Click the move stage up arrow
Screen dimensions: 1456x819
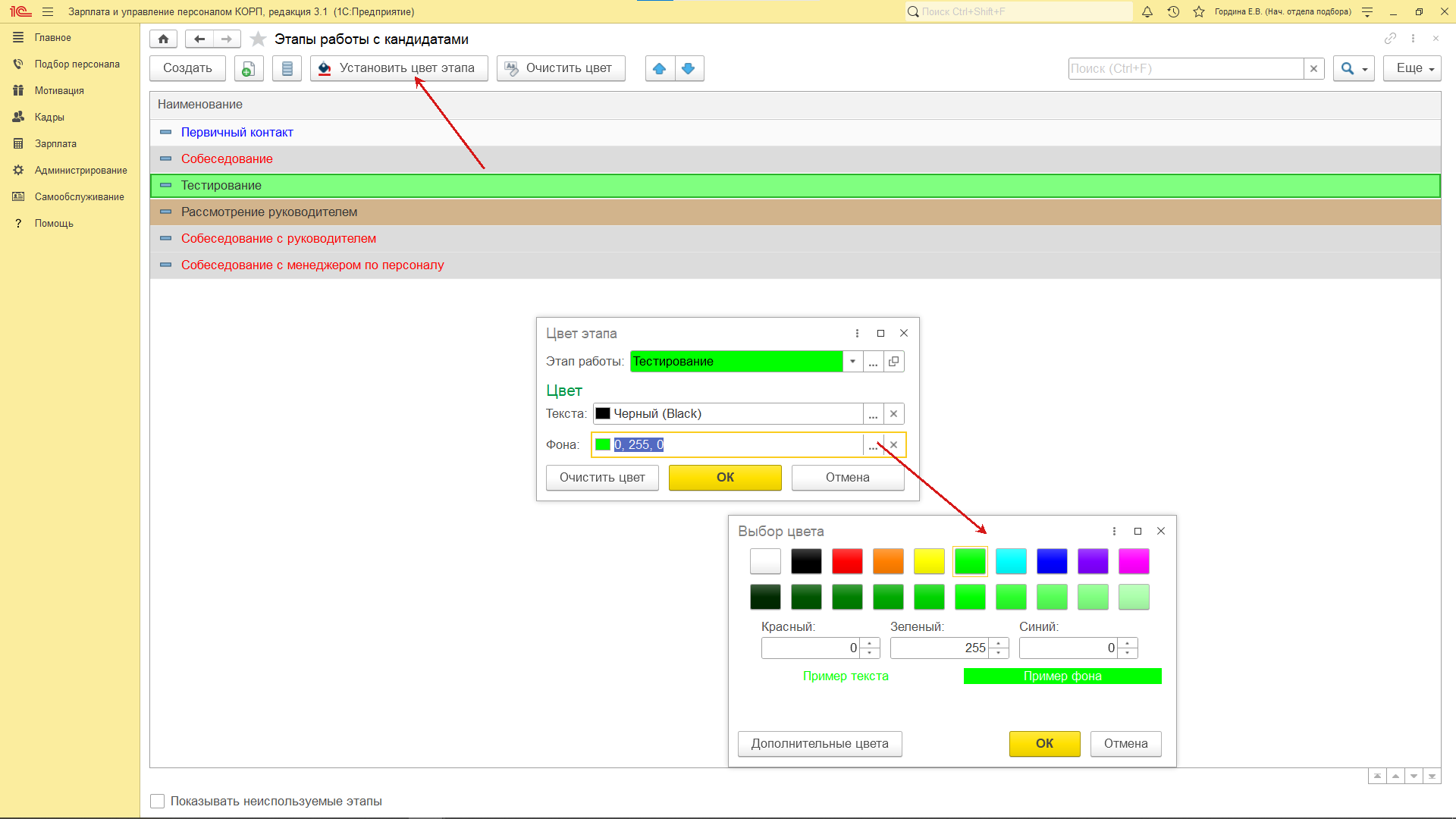659,68
